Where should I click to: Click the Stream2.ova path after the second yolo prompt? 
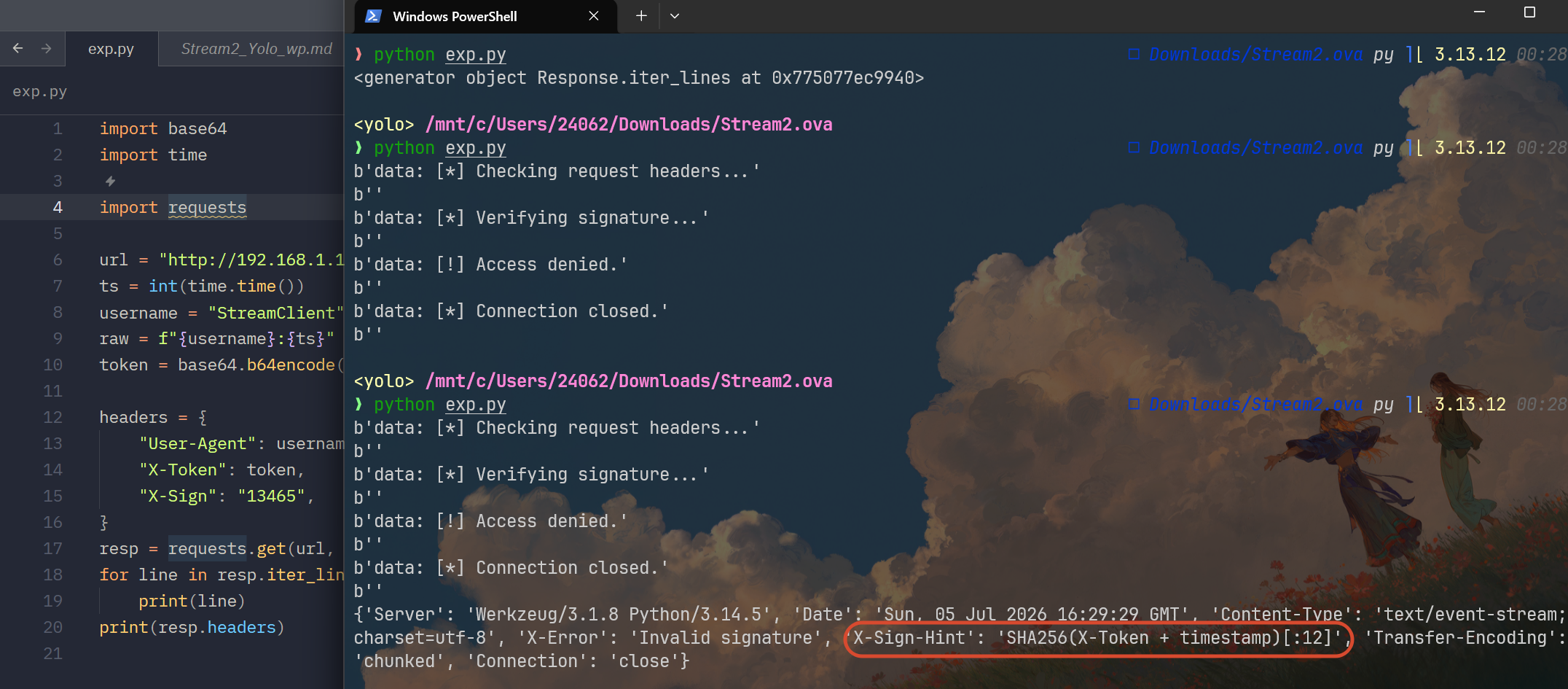[629, 381]
